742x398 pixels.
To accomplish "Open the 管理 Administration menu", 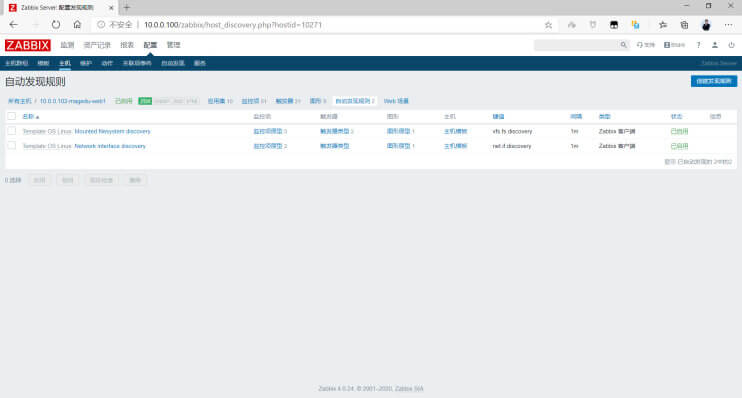I will pyautogui.click(x=174, y=45).
